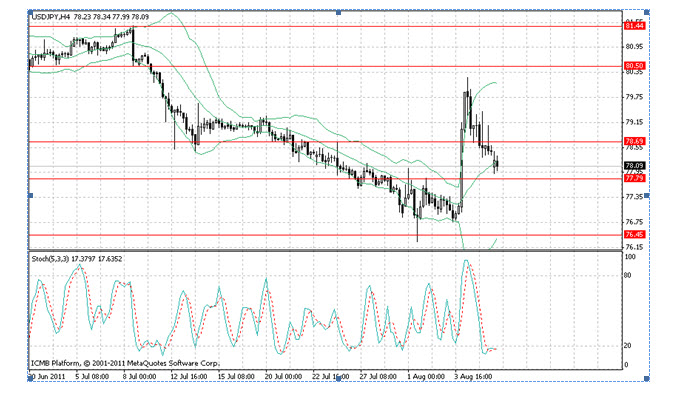675x403 pixels.
Task: Select the 78.69 resistance level tag
Action: [633, 142]
